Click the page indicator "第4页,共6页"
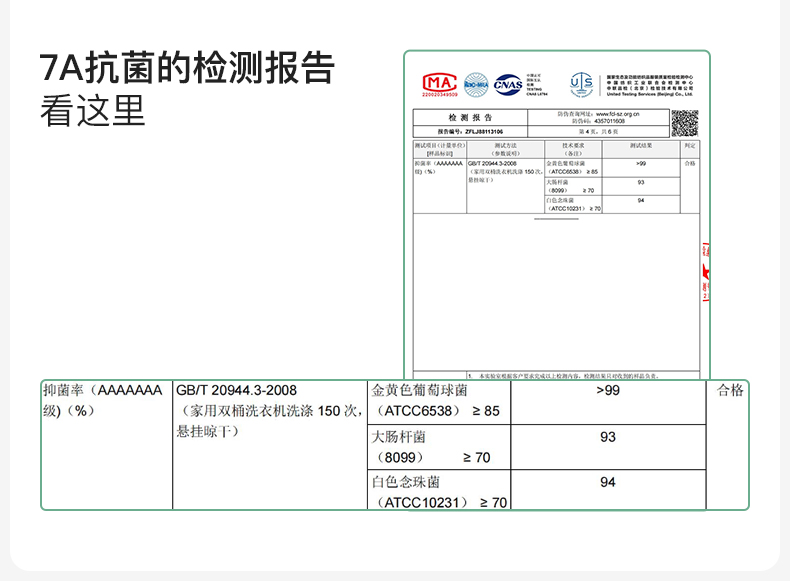The image size is (790, 581). [x=599, y=132]
